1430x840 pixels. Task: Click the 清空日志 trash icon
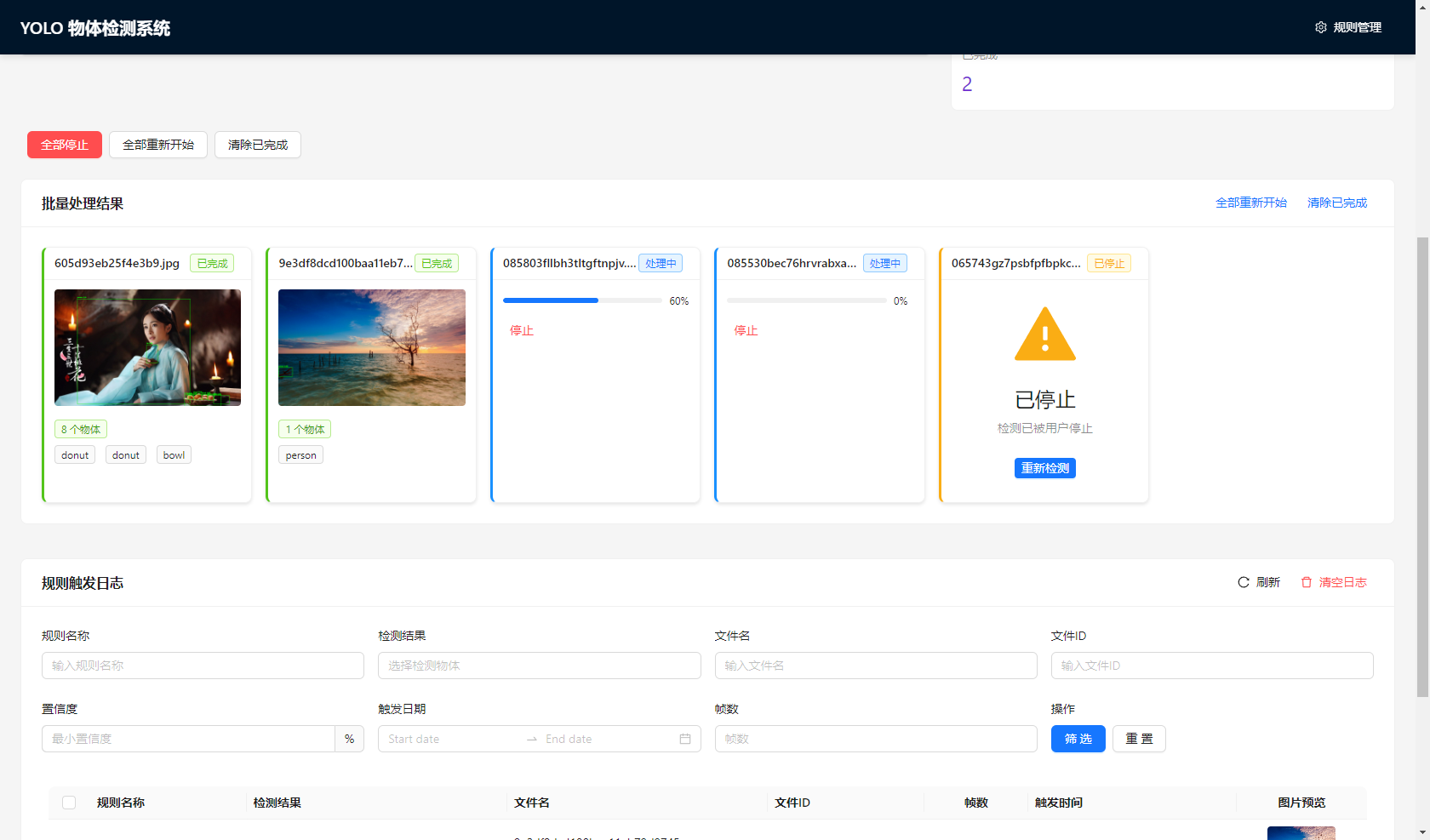pos(1307,582)
